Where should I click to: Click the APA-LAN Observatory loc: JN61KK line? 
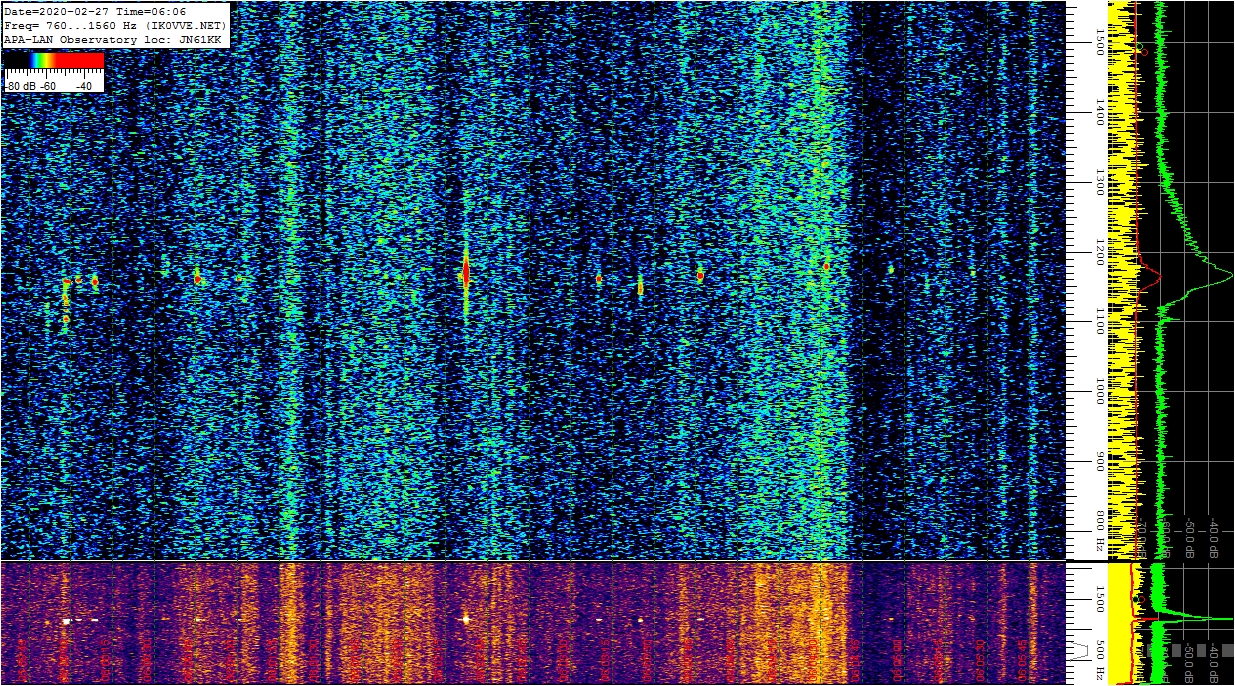(113, 38)
